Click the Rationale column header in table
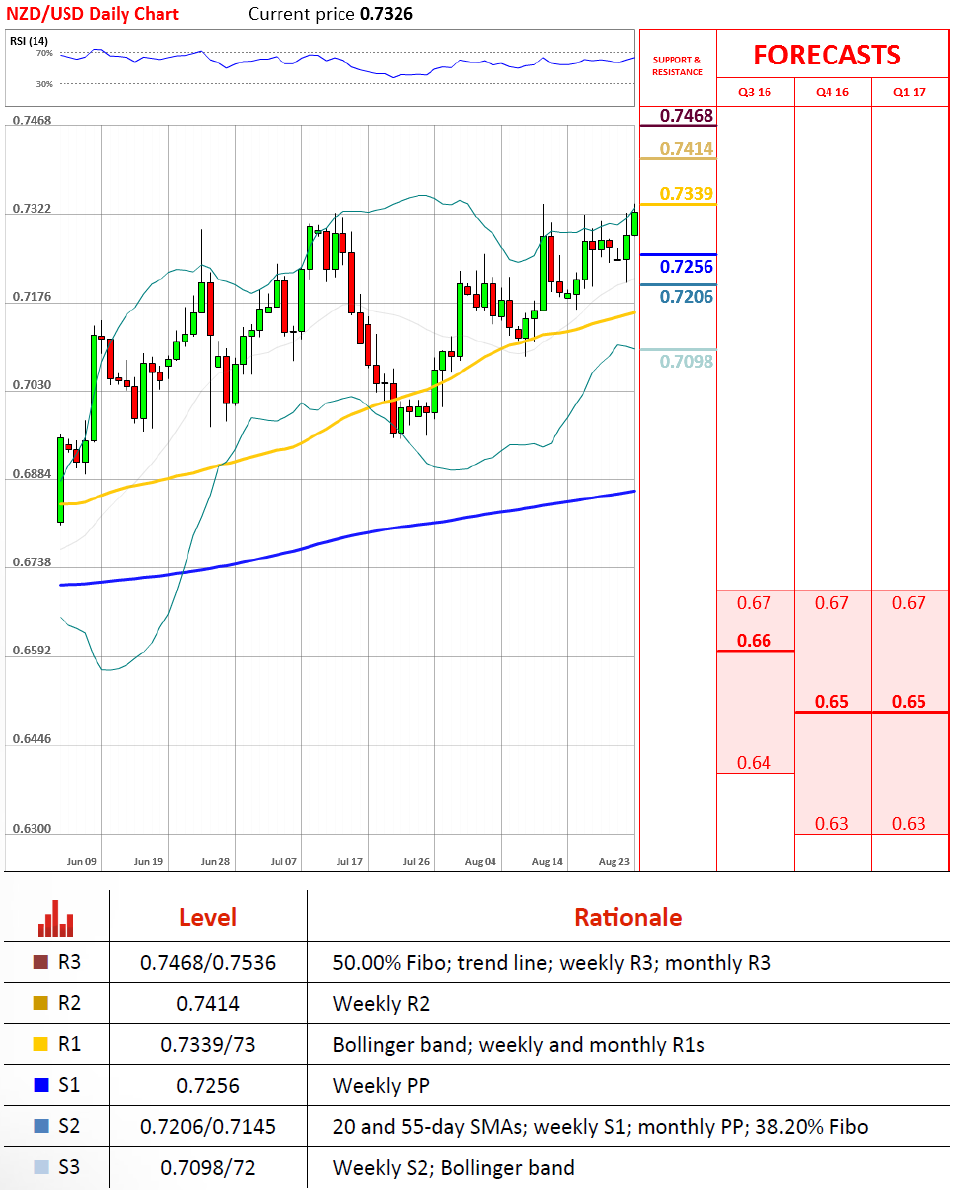This screenshot has height=1190, width=961. pyautogui.click(x=628, y=917)
